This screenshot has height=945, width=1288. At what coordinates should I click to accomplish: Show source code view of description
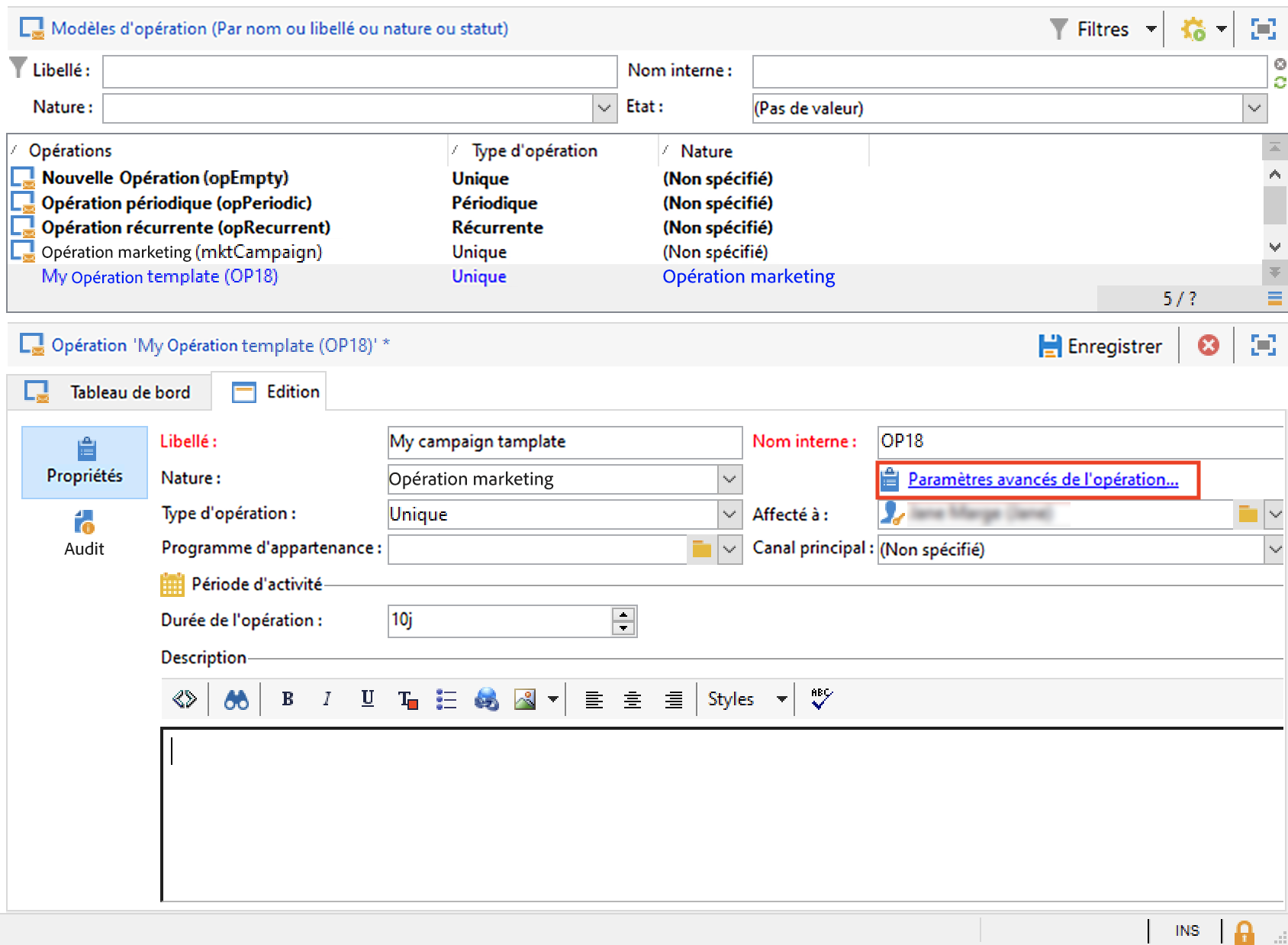pos(185,699)
